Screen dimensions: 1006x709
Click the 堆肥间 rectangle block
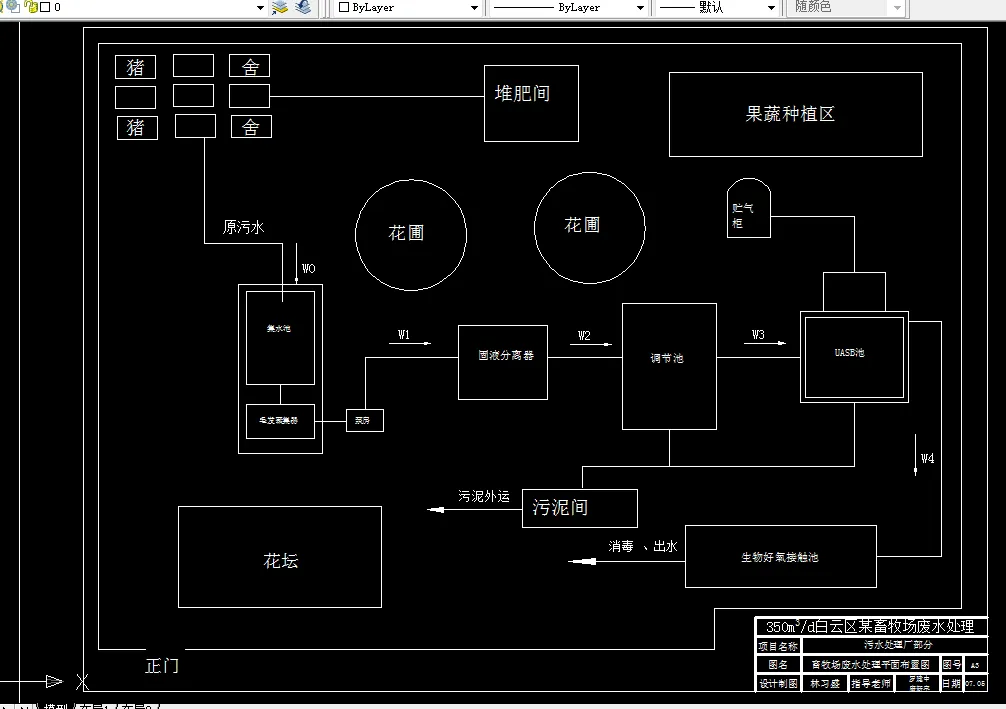point(531,103)
